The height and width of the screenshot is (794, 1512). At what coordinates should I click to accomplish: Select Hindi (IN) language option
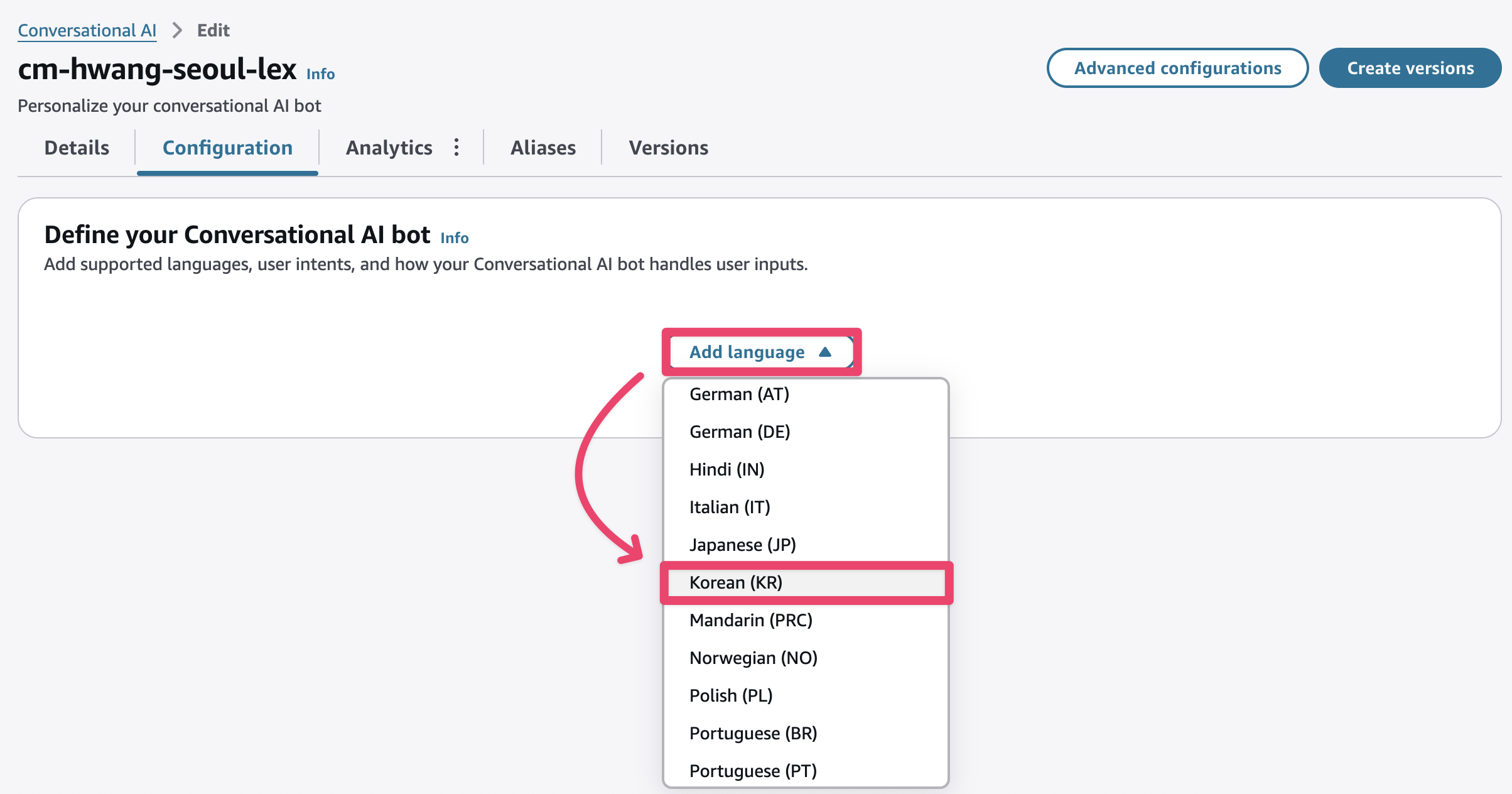click(726, 469)
